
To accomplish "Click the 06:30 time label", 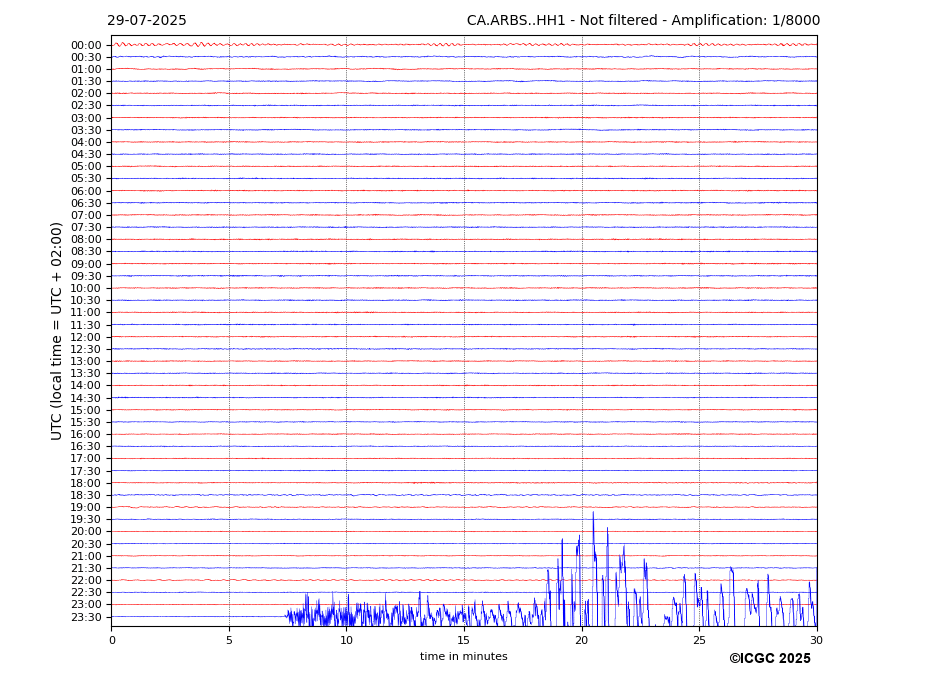I will pos(86,203).
